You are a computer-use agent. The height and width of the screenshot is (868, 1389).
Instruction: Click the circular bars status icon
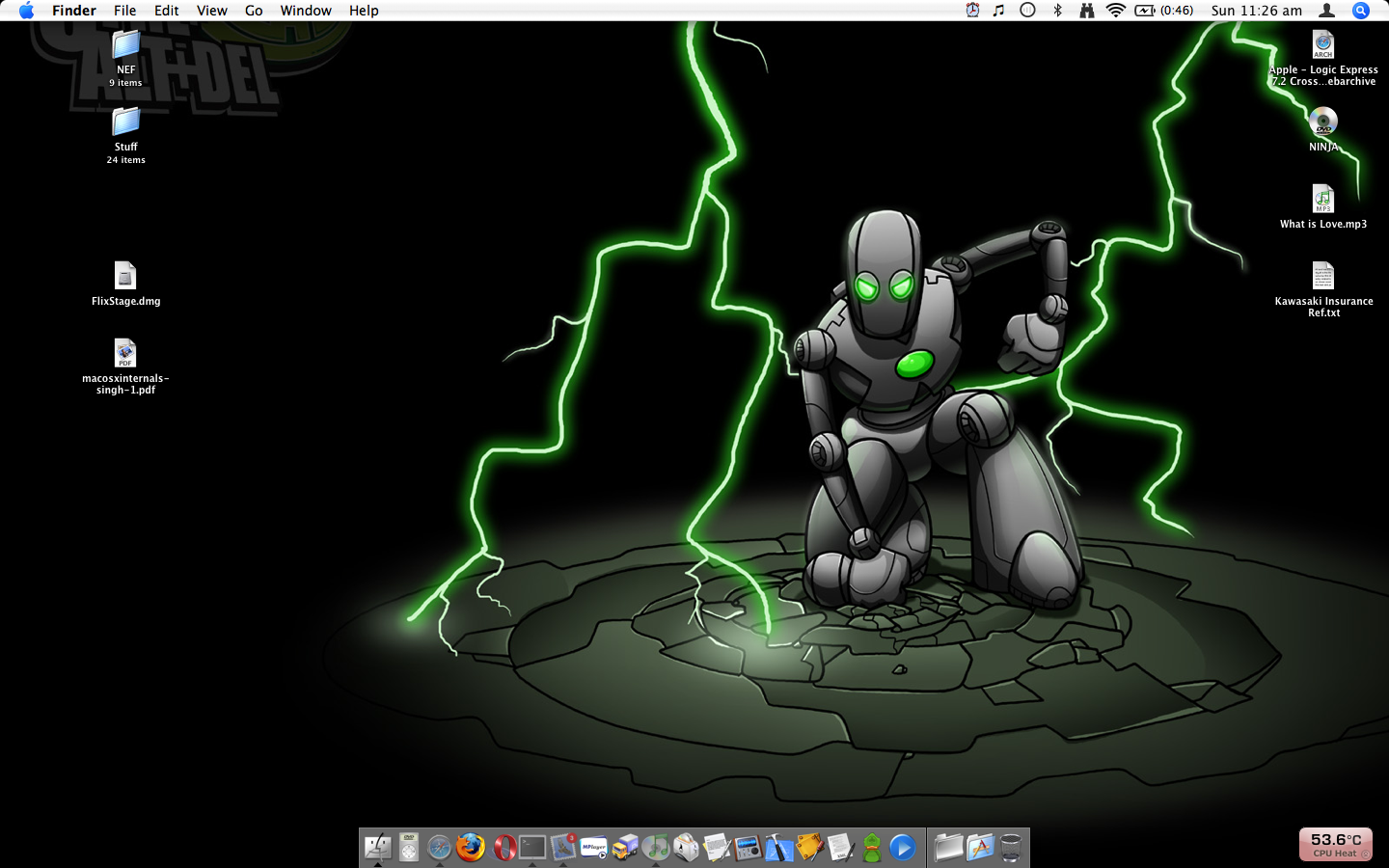1027,11
